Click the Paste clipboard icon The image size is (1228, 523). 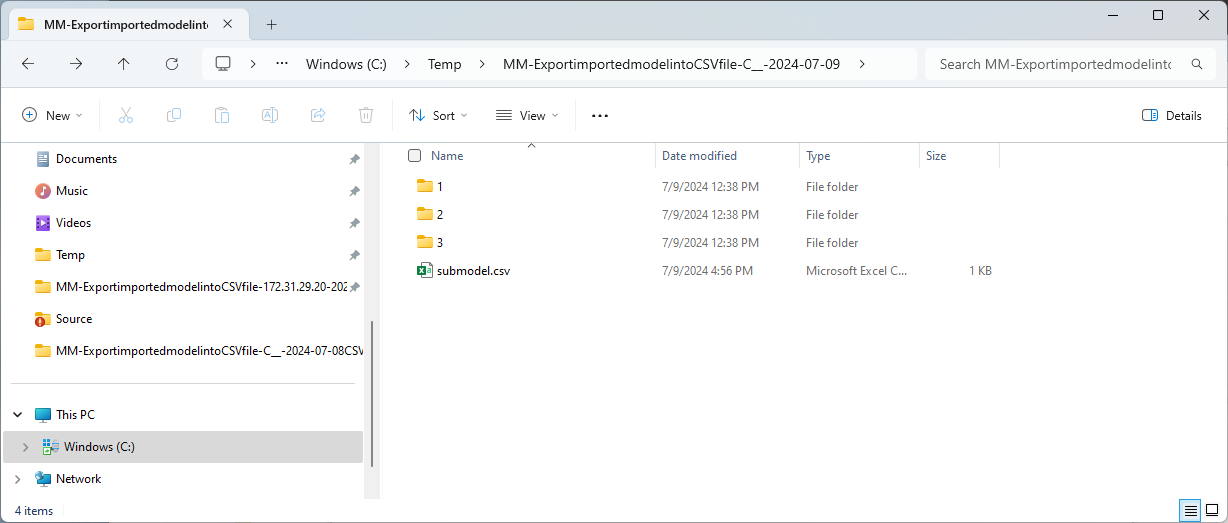pos(222,115)
